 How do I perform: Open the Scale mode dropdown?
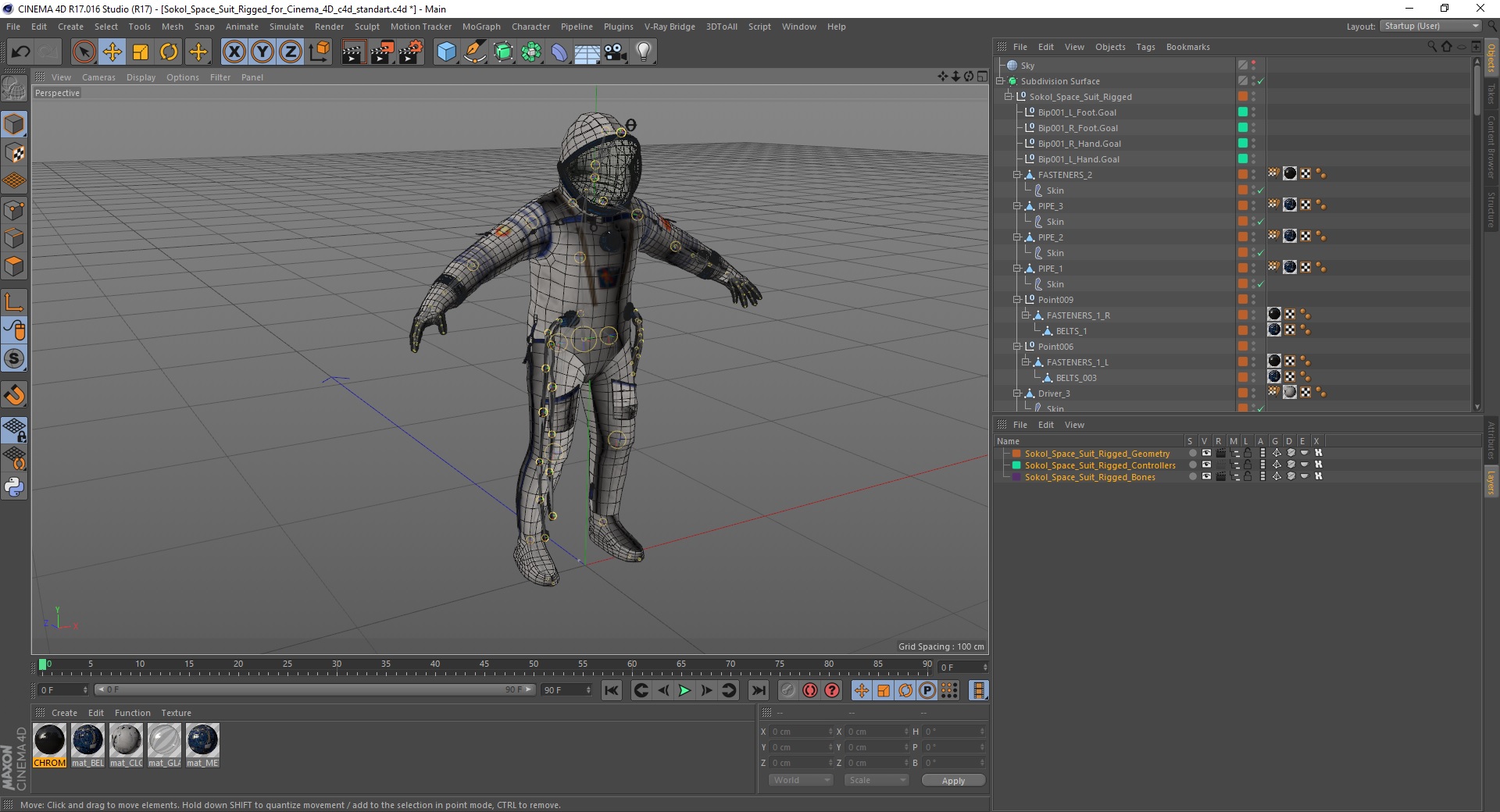coord(877,780)
